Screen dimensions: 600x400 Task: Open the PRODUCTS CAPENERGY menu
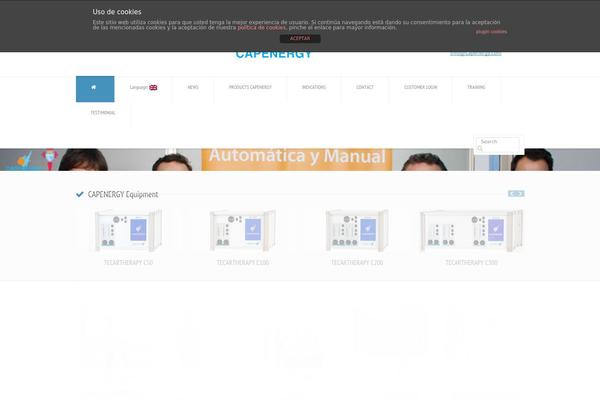click(x=250, y=87)
